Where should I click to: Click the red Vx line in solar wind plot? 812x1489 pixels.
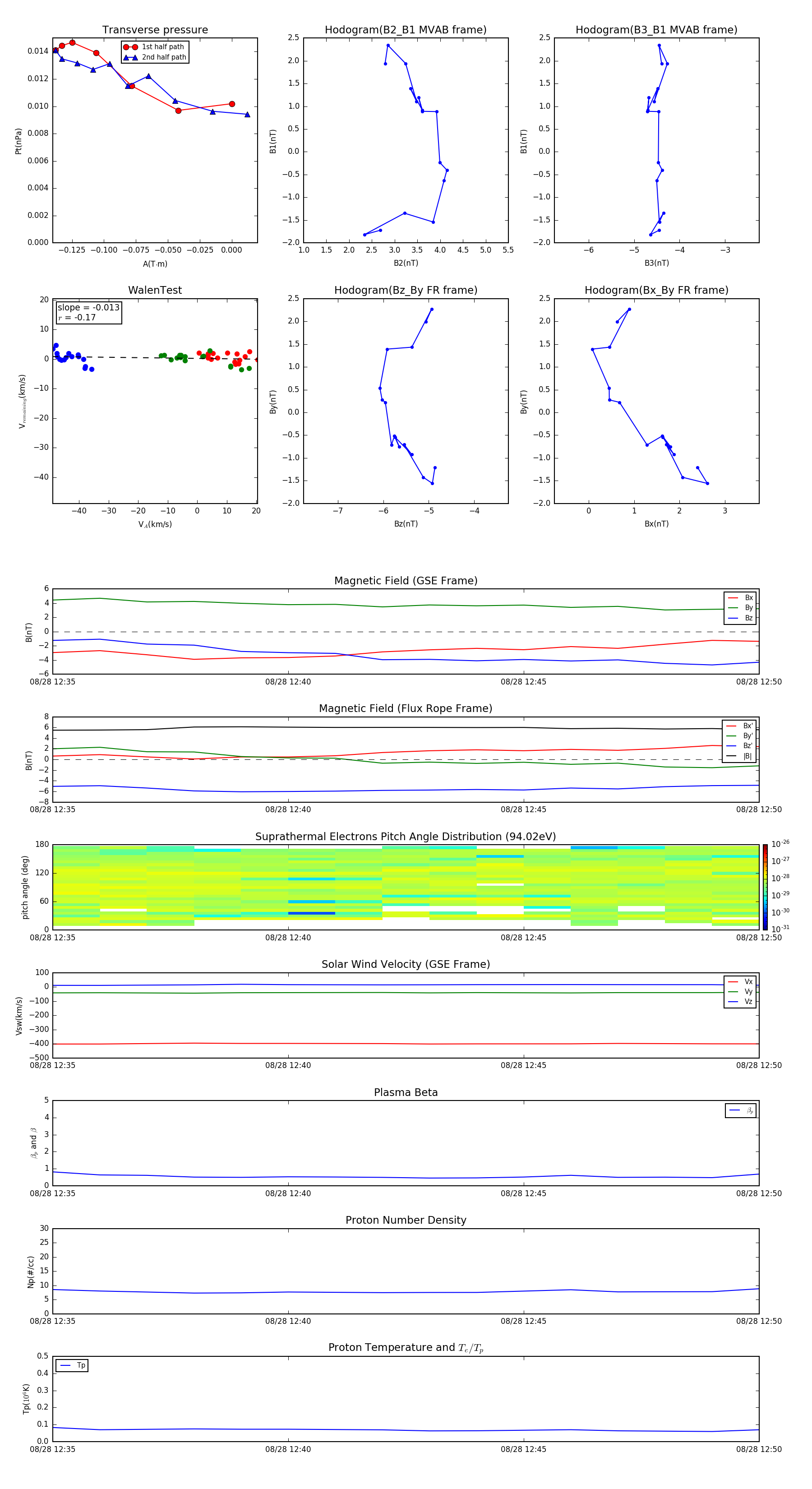[406, 1043]
